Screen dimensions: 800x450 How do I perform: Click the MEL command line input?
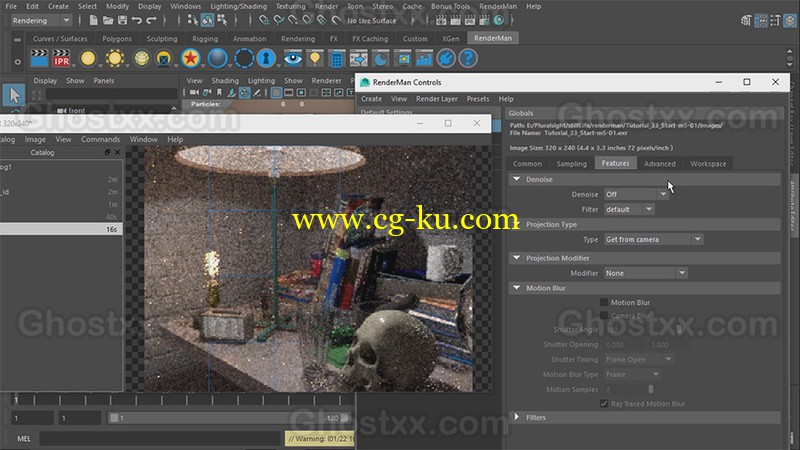[161, 439]
